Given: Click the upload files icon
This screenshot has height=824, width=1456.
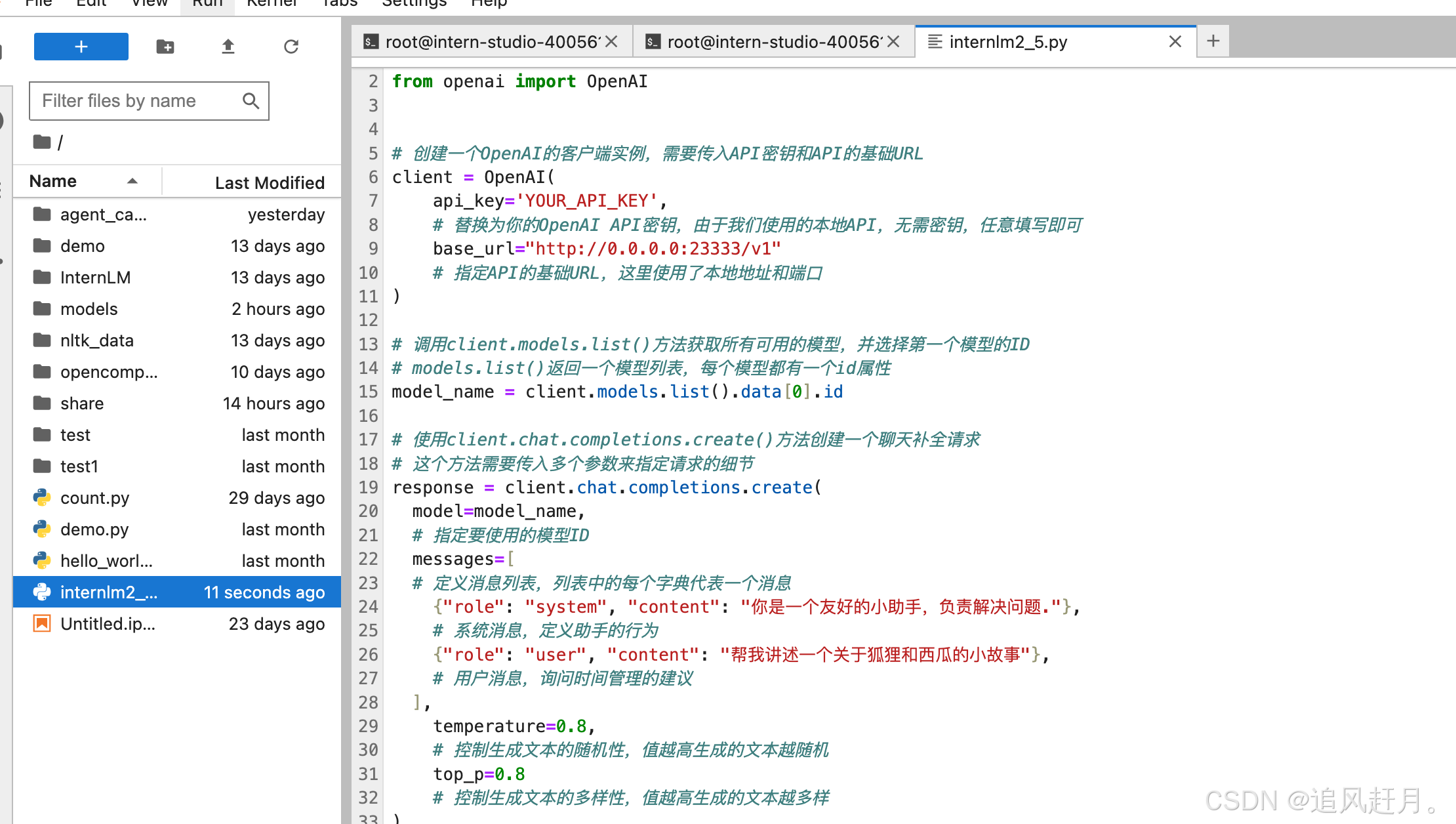Looking at the screenshot, I should [228, 47].
